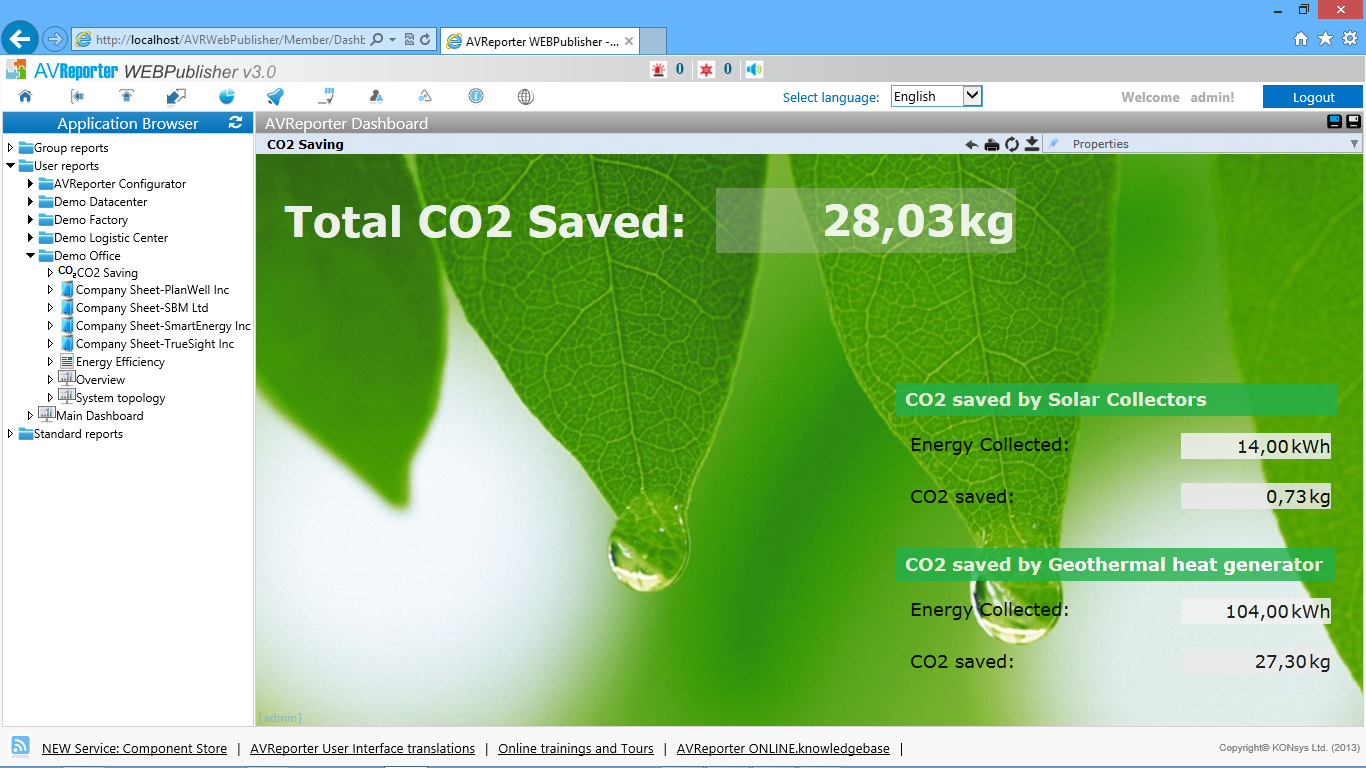Select CO2 Saving in the tree

(x=107, y=273)
